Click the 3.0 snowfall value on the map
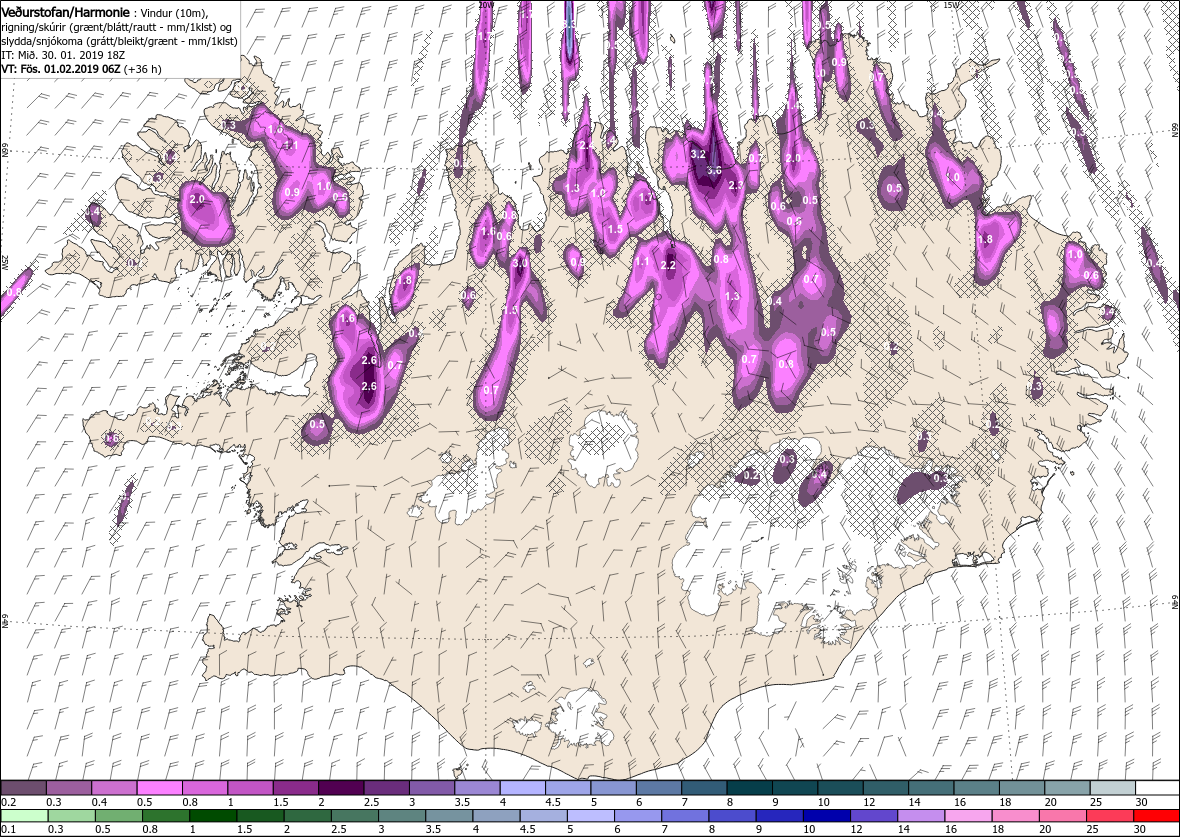This screenshot has height=837, width=1180. [519, 263]
